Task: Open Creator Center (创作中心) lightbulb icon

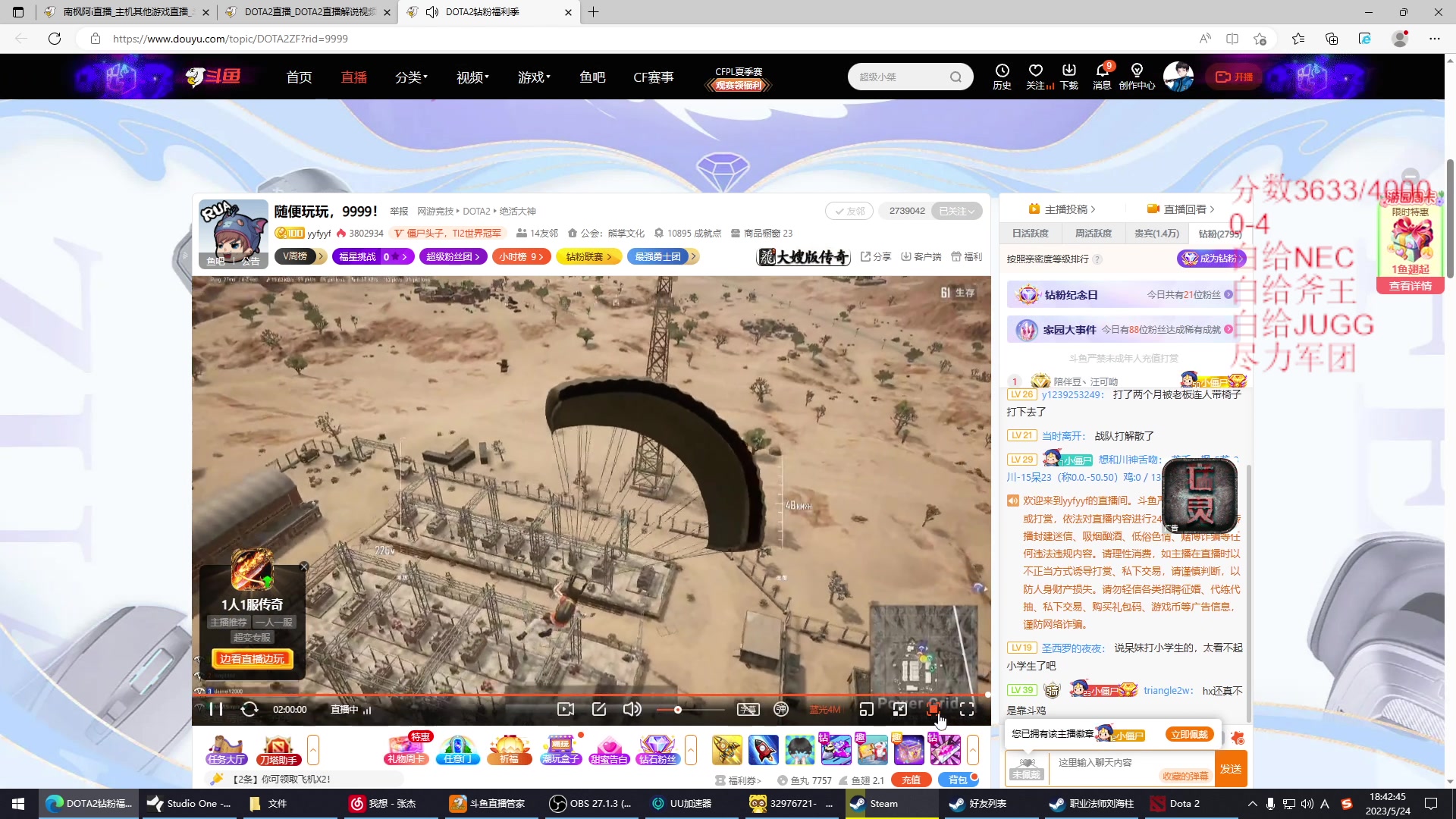Action: point(1137,77)
